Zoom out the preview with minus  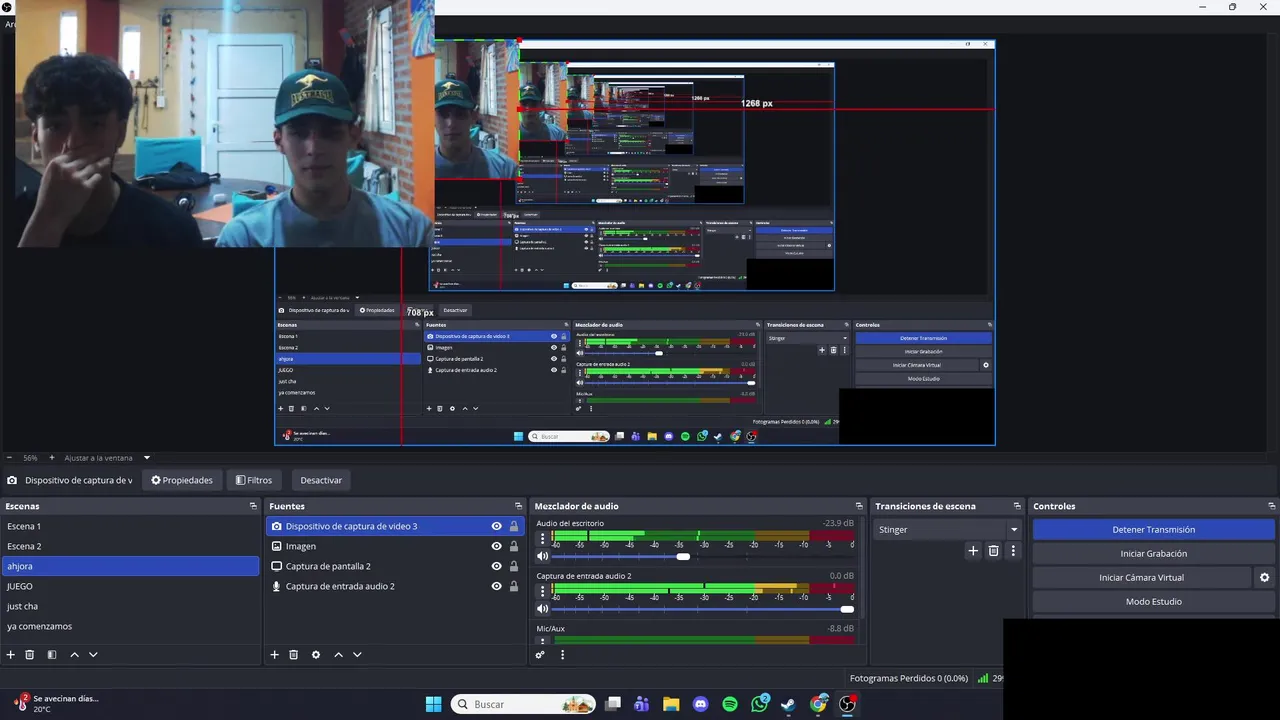click(x=9, y=458)
